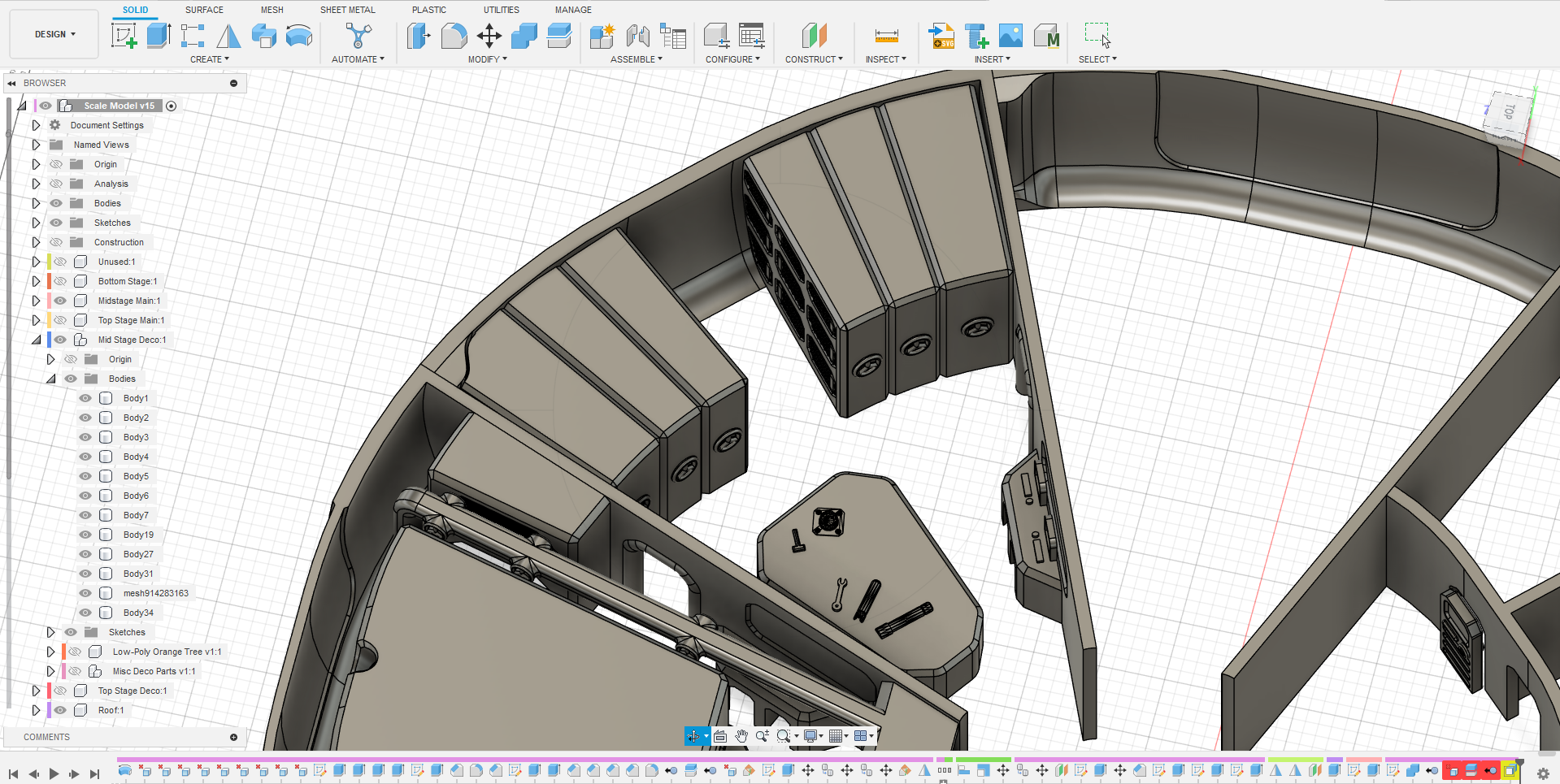This screenshot has width=1560, height=784.
Task: Activate the Pan hand tool
Action: tap(741, 736)
